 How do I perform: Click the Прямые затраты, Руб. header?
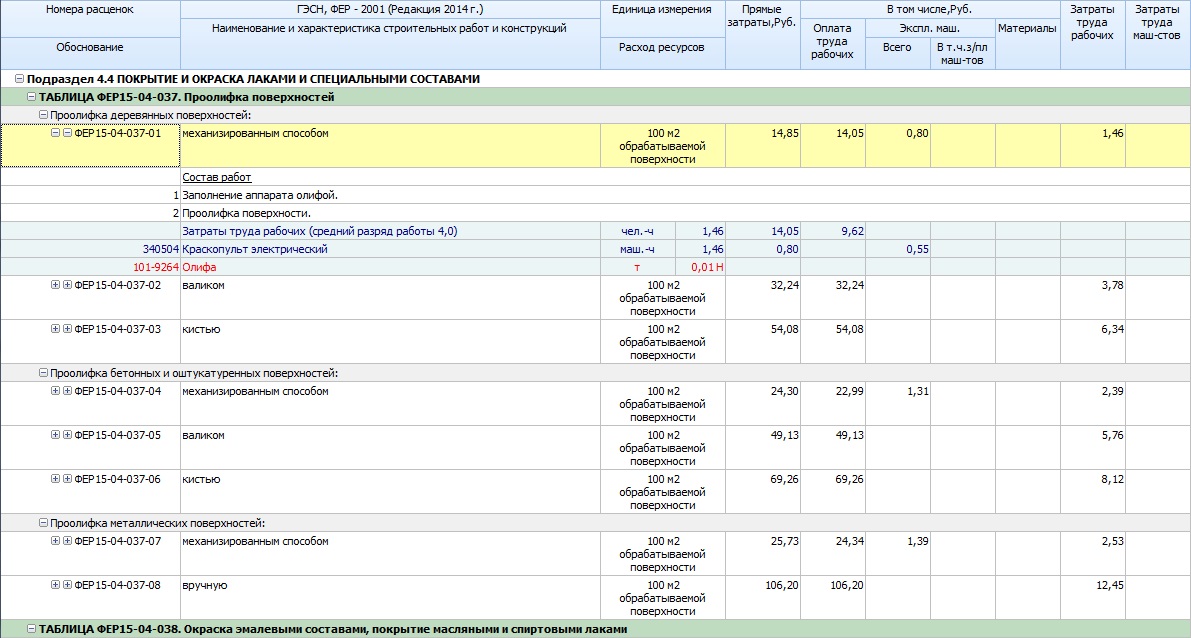pyautogui.click(x=763, y=35)
